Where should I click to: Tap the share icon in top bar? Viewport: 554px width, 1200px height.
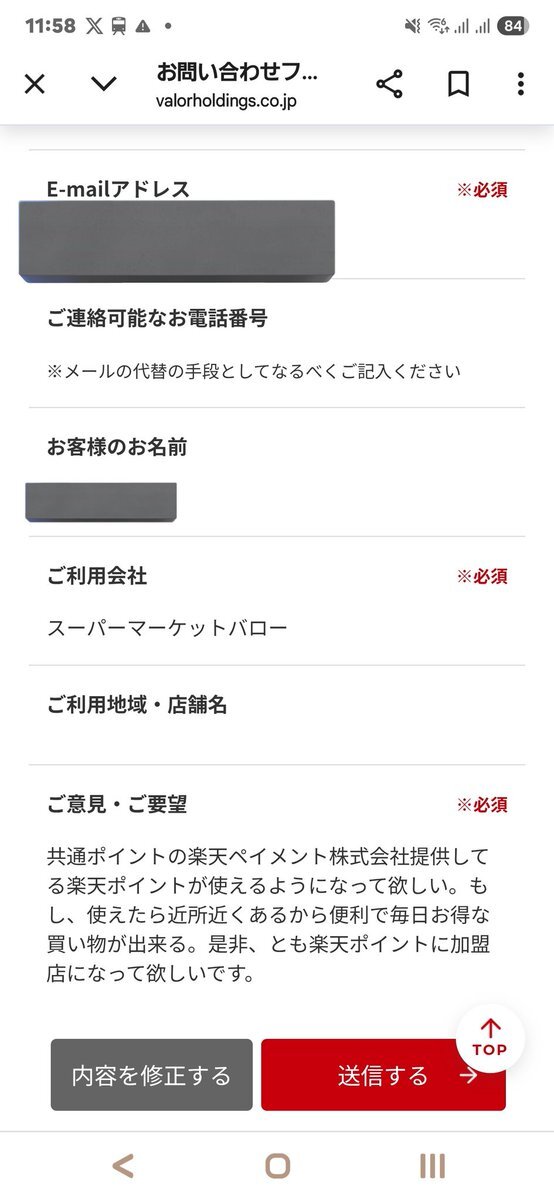coord(389,84)
